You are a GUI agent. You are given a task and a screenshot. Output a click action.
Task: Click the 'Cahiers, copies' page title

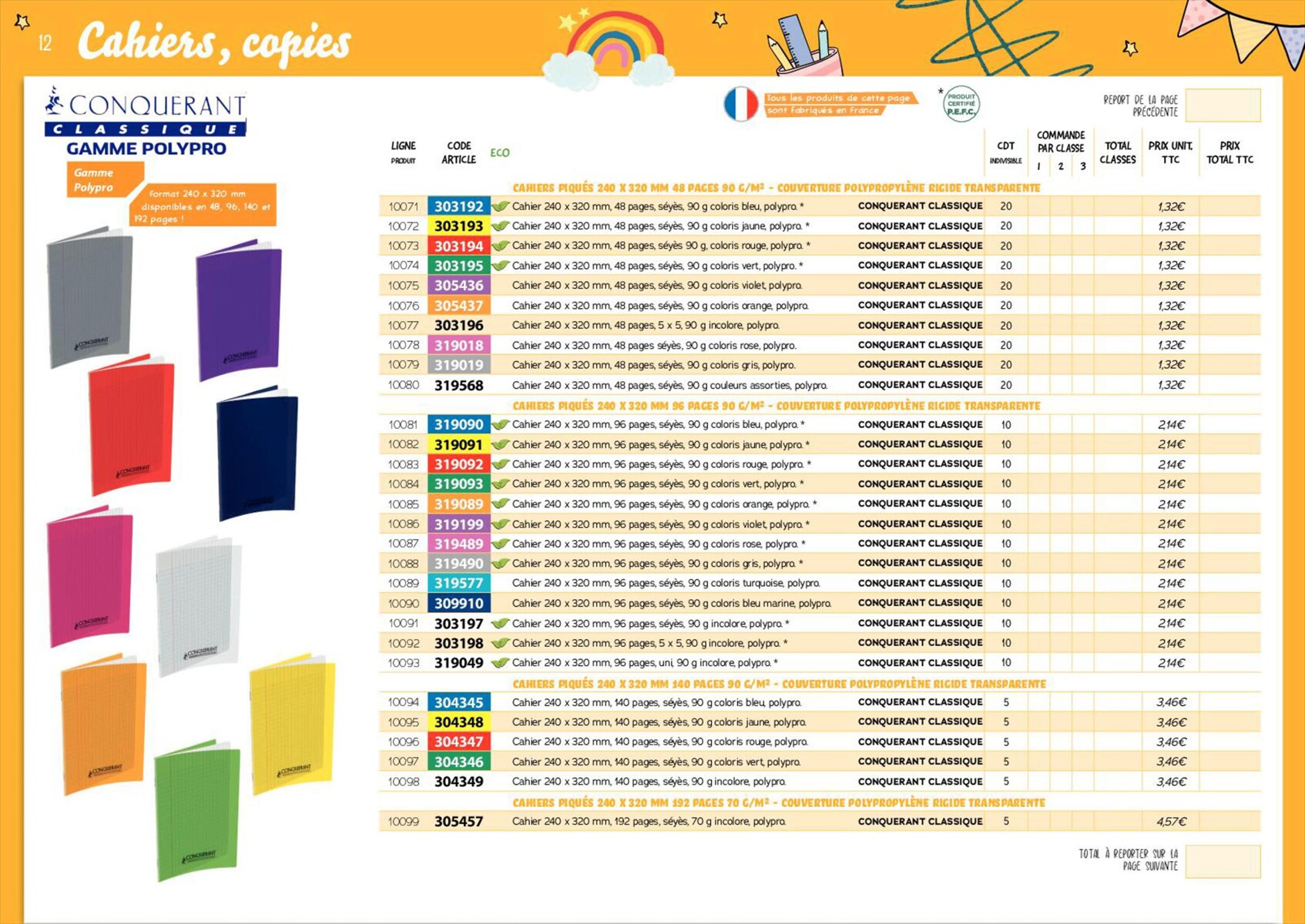[214, 42]
